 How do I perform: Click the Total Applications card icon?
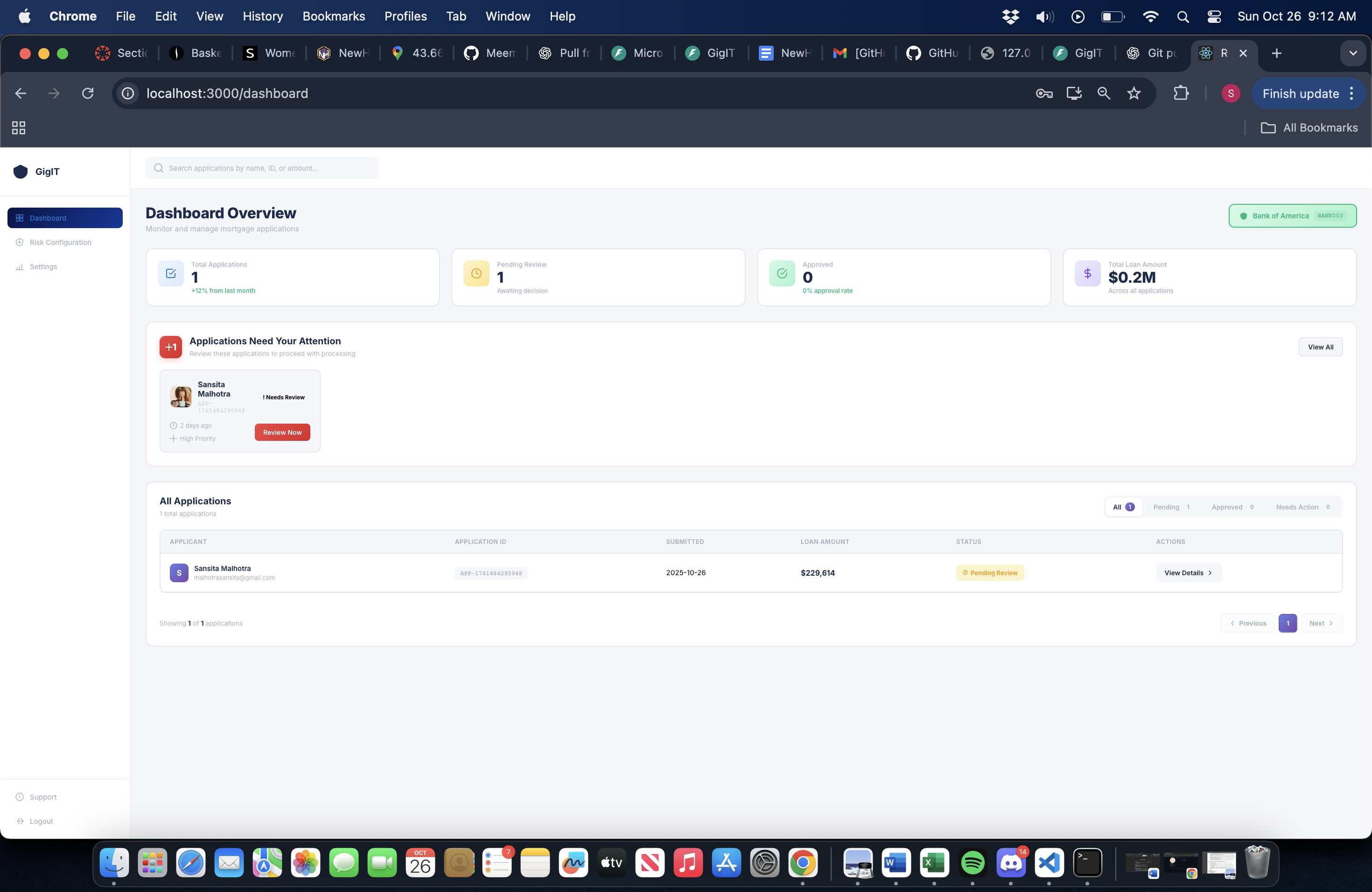coord(171,274)
